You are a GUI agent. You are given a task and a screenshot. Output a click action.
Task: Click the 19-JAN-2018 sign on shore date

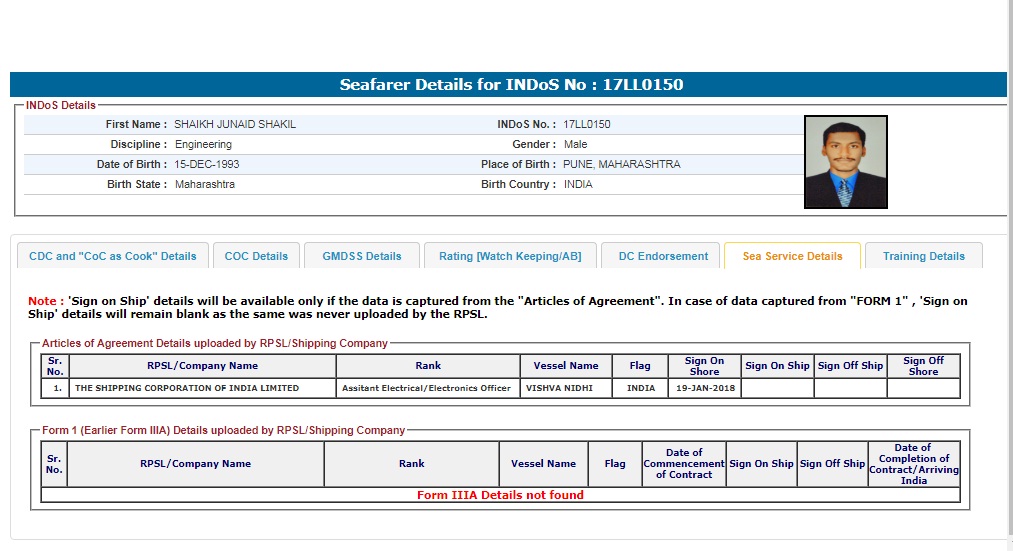(704, 388)
